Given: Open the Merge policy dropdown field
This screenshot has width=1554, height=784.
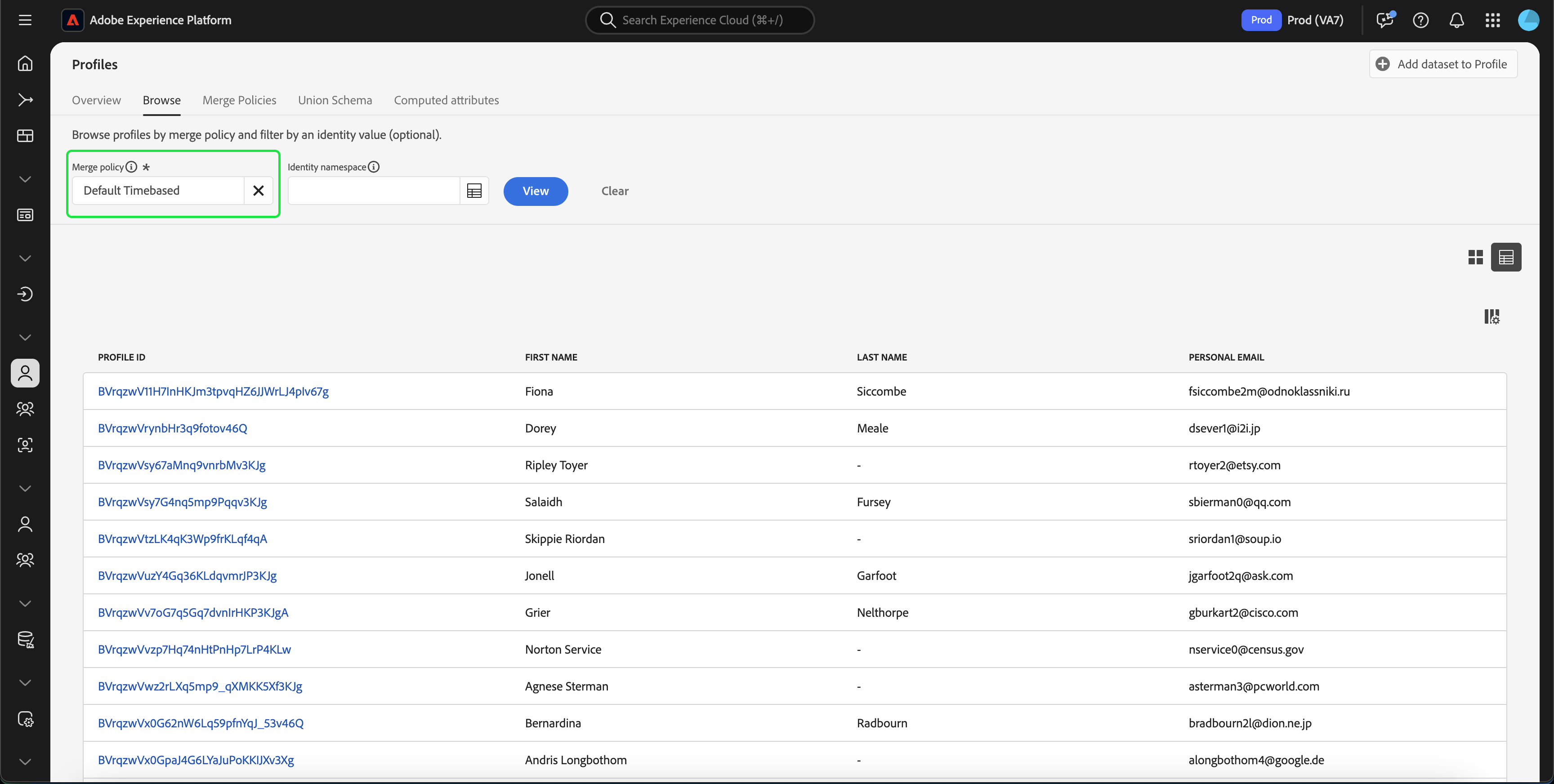Looking at the screenshot, I should click(158, 191).
